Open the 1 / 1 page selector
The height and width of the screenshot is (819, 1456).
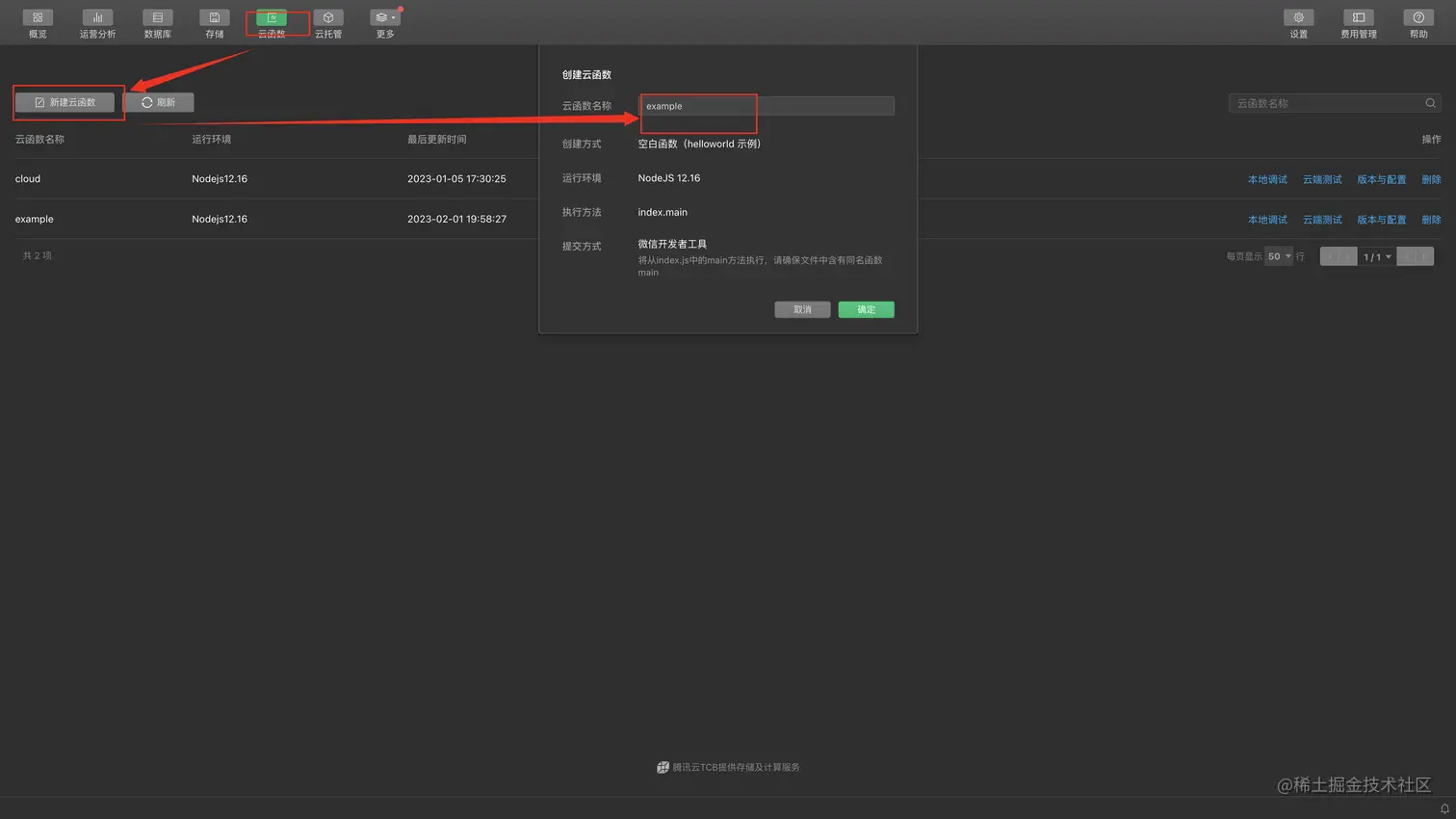point(1377,256)
